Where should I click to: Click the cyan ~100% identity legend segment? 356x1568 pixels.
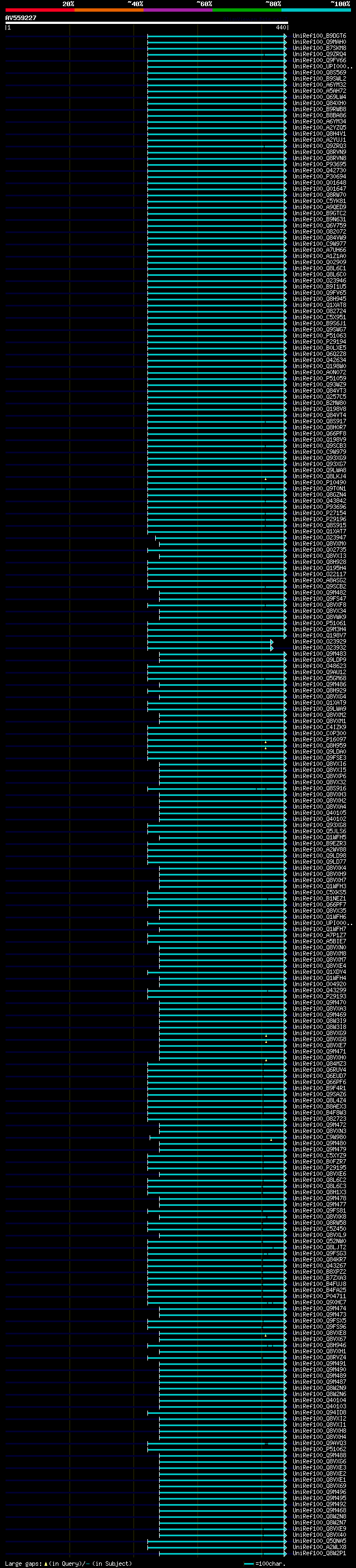[316, 10]
